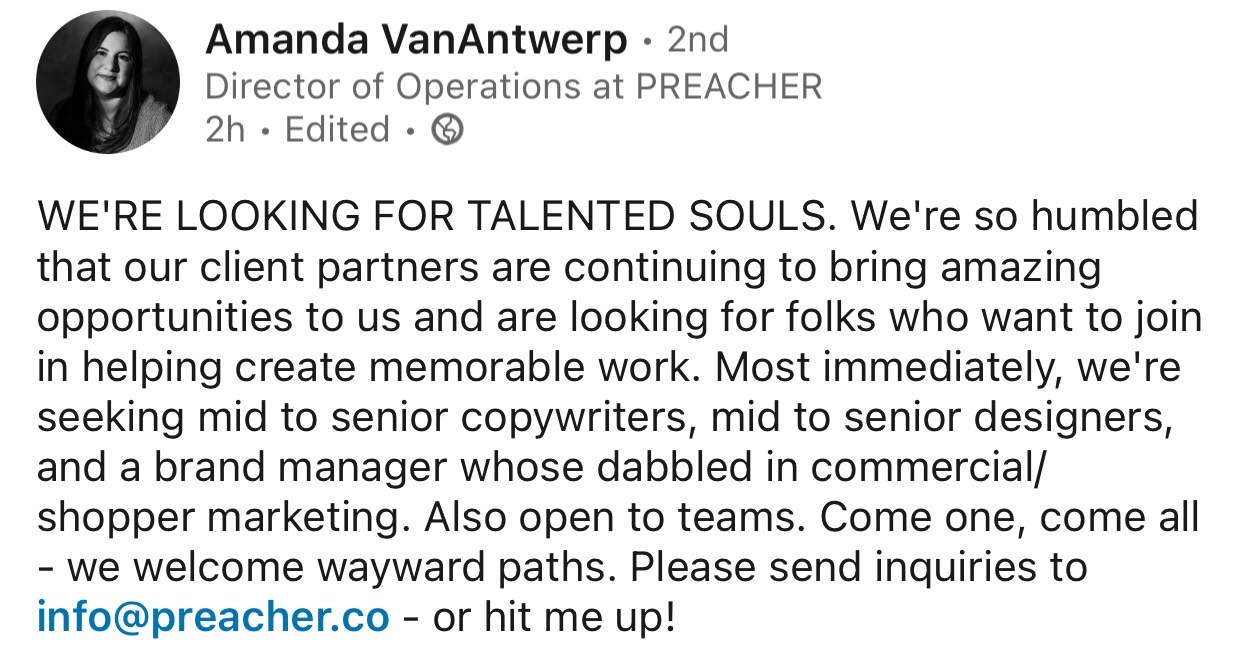Click the 2nd degree connection badge
Viewport: 1242px width, 652px height.
click(x=698, y=40)
